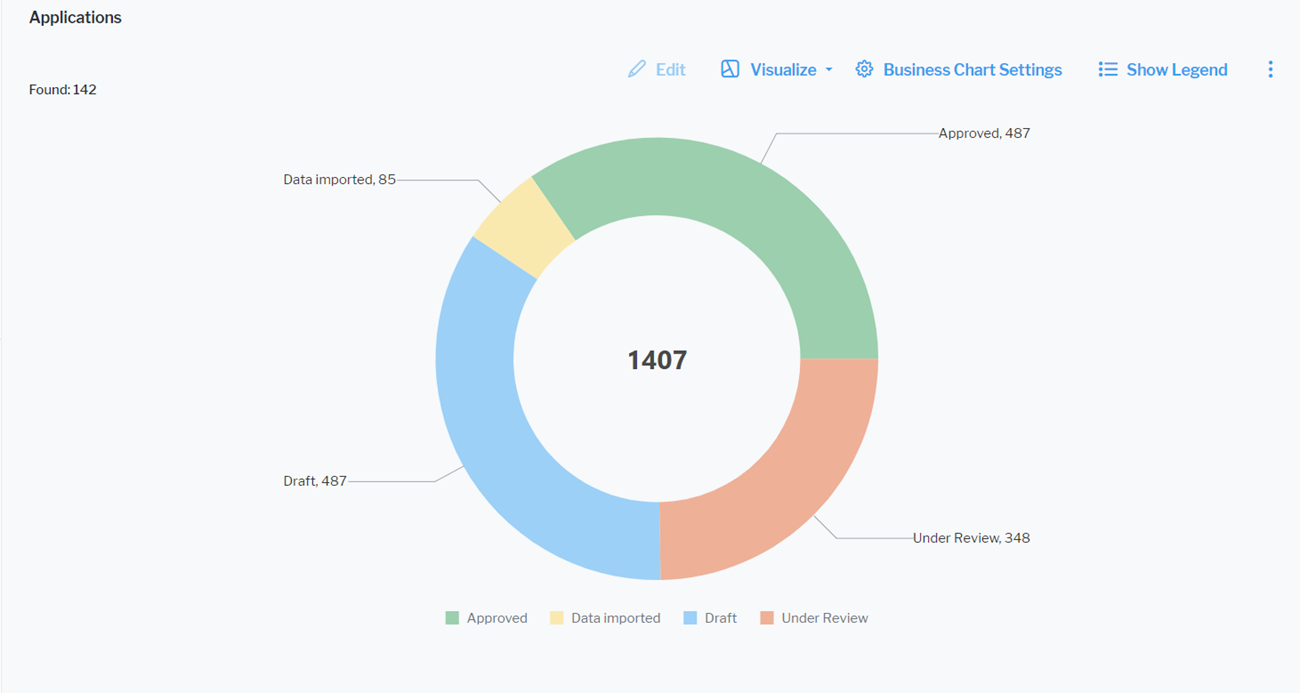Select the green Approved legend swatch

[450, 617]
